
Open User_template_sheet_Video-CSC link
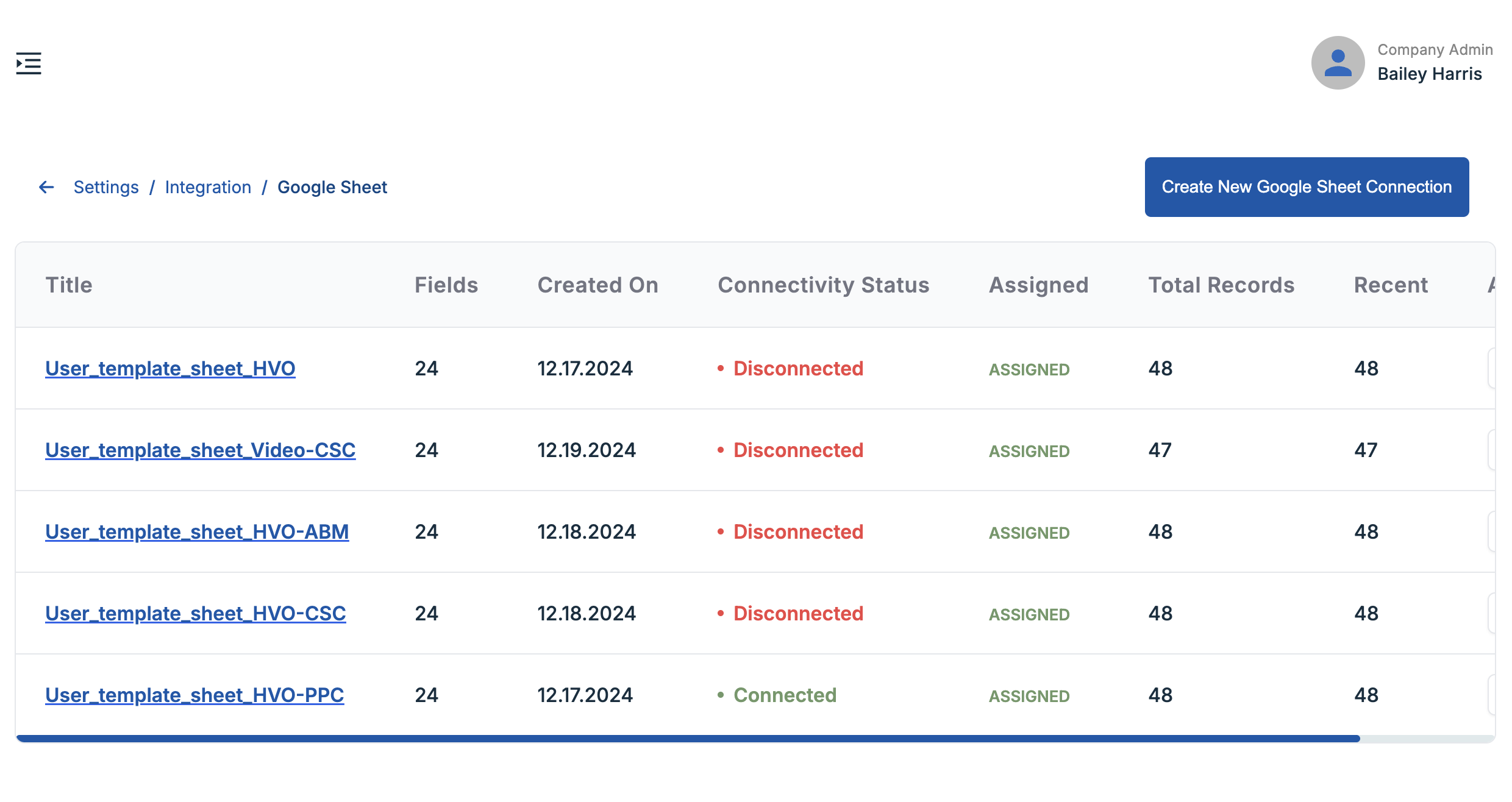200,450
